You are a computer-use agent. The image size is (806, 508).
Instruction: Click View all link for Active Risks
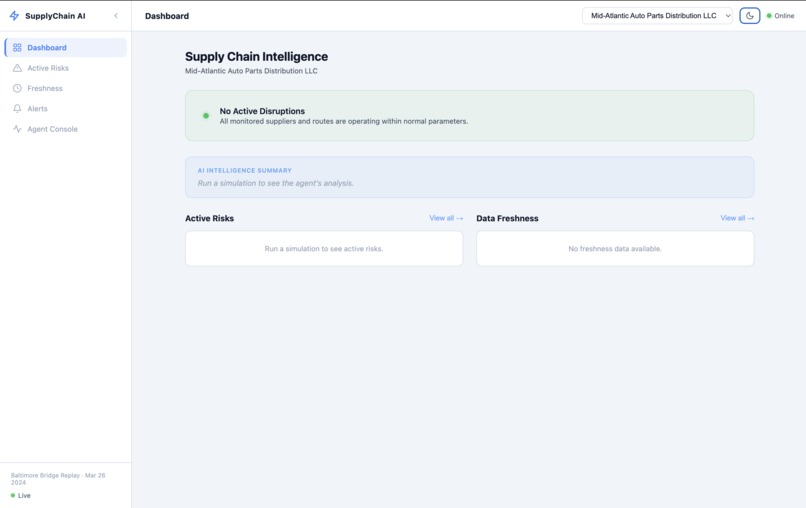coord(446,219)
